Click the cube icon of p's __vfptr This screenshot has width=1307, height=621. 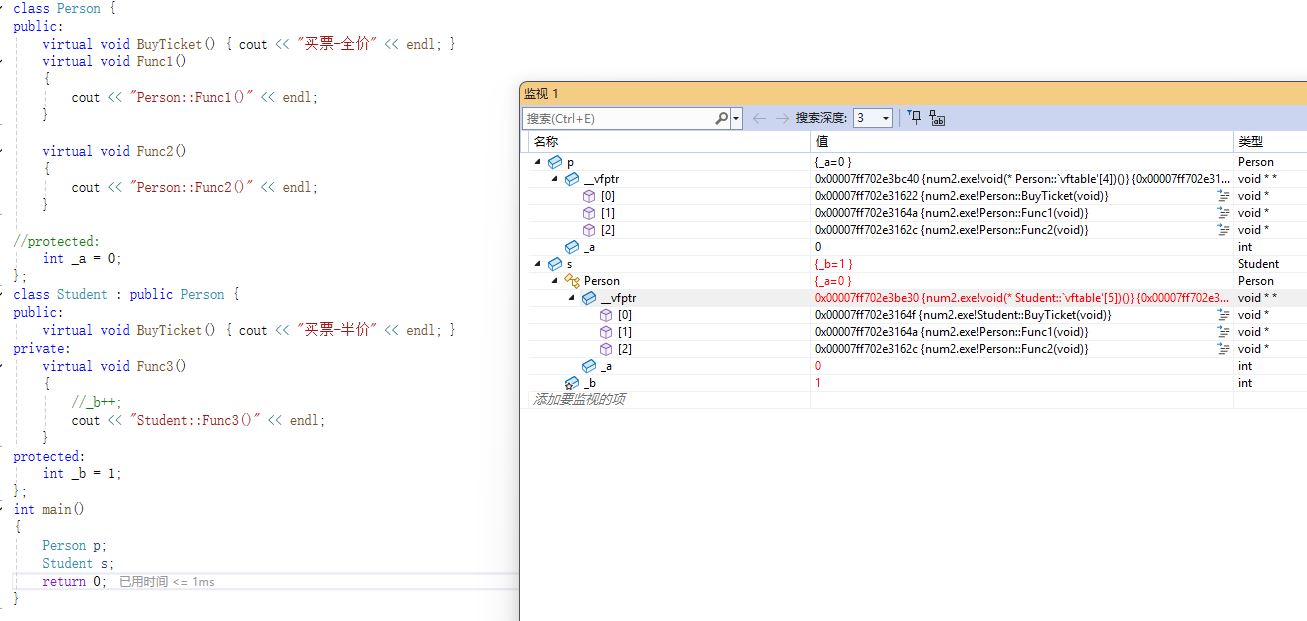572,179
